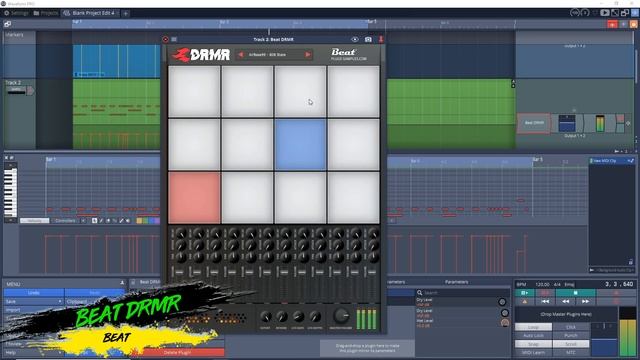The width and height of the screenshot is (640, 360).
Task: Click the Markers track label
Action: 14,35
